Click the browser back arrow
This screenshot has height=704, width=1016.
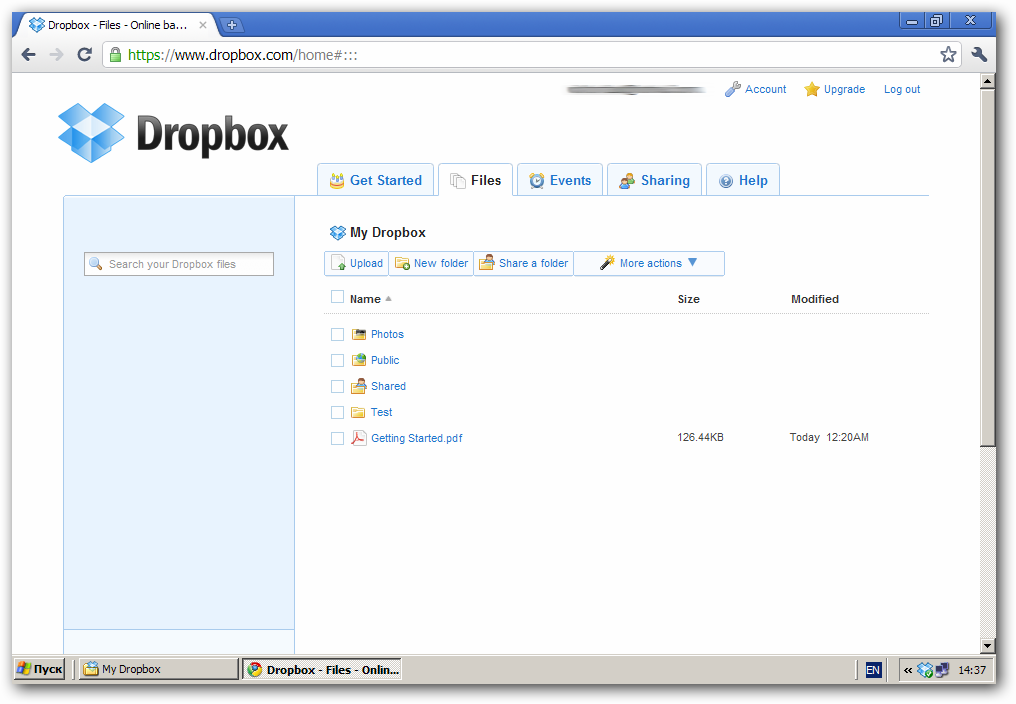coord(29,54)
